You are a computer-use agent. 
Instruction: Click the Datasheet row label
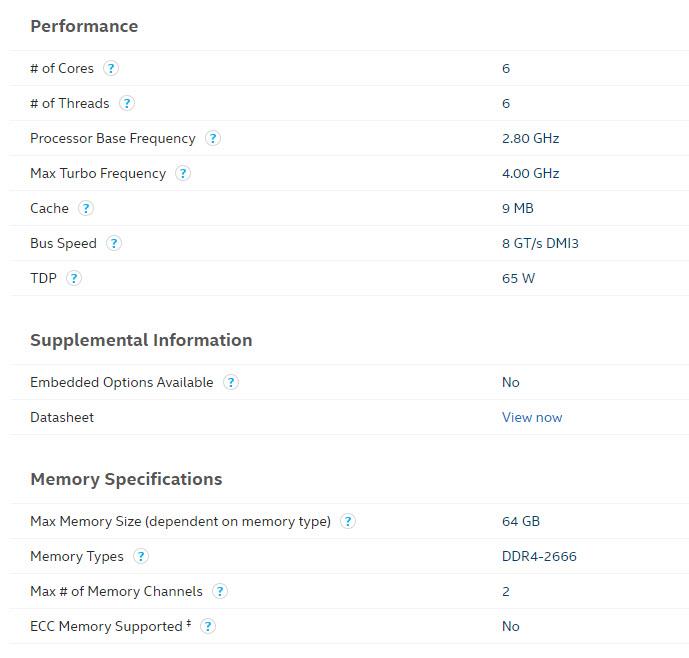point(62,417)
